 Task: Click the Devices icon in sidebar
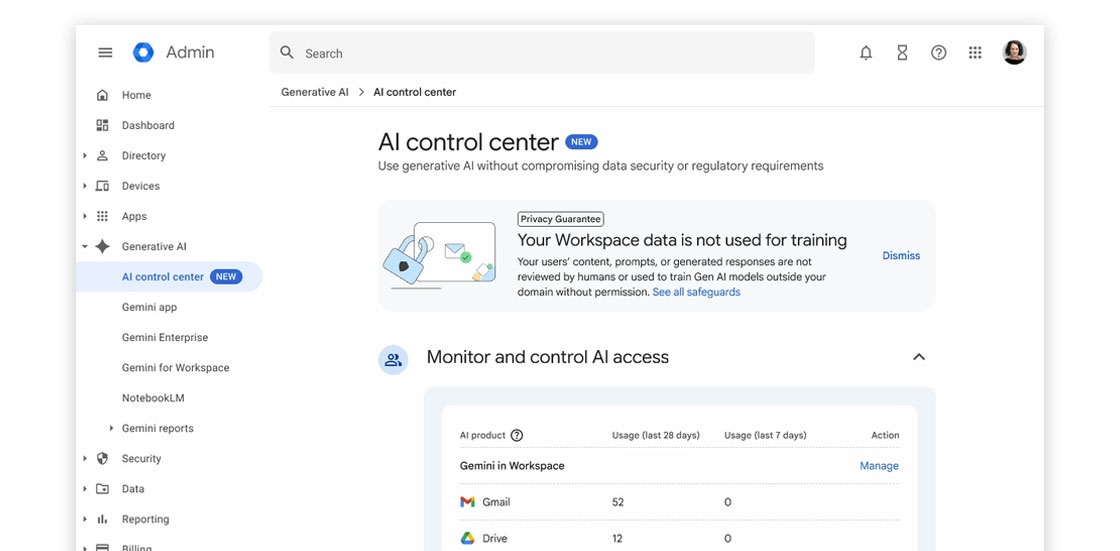(102, 186)
